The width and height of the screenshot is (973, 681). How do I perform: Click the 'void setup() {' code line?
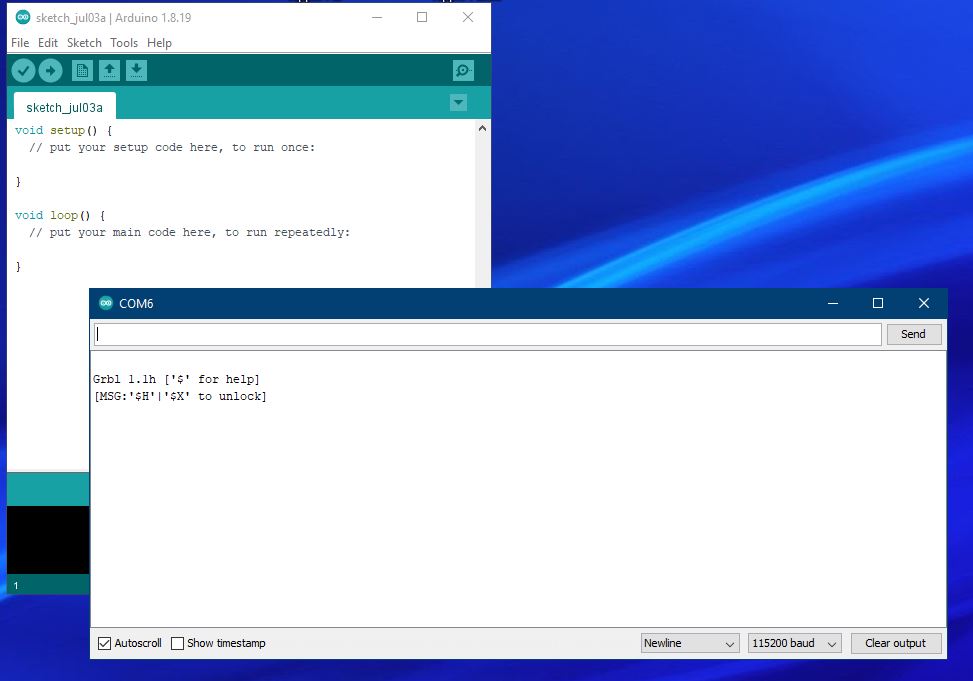pyautogui.click(x=63, y=130)
